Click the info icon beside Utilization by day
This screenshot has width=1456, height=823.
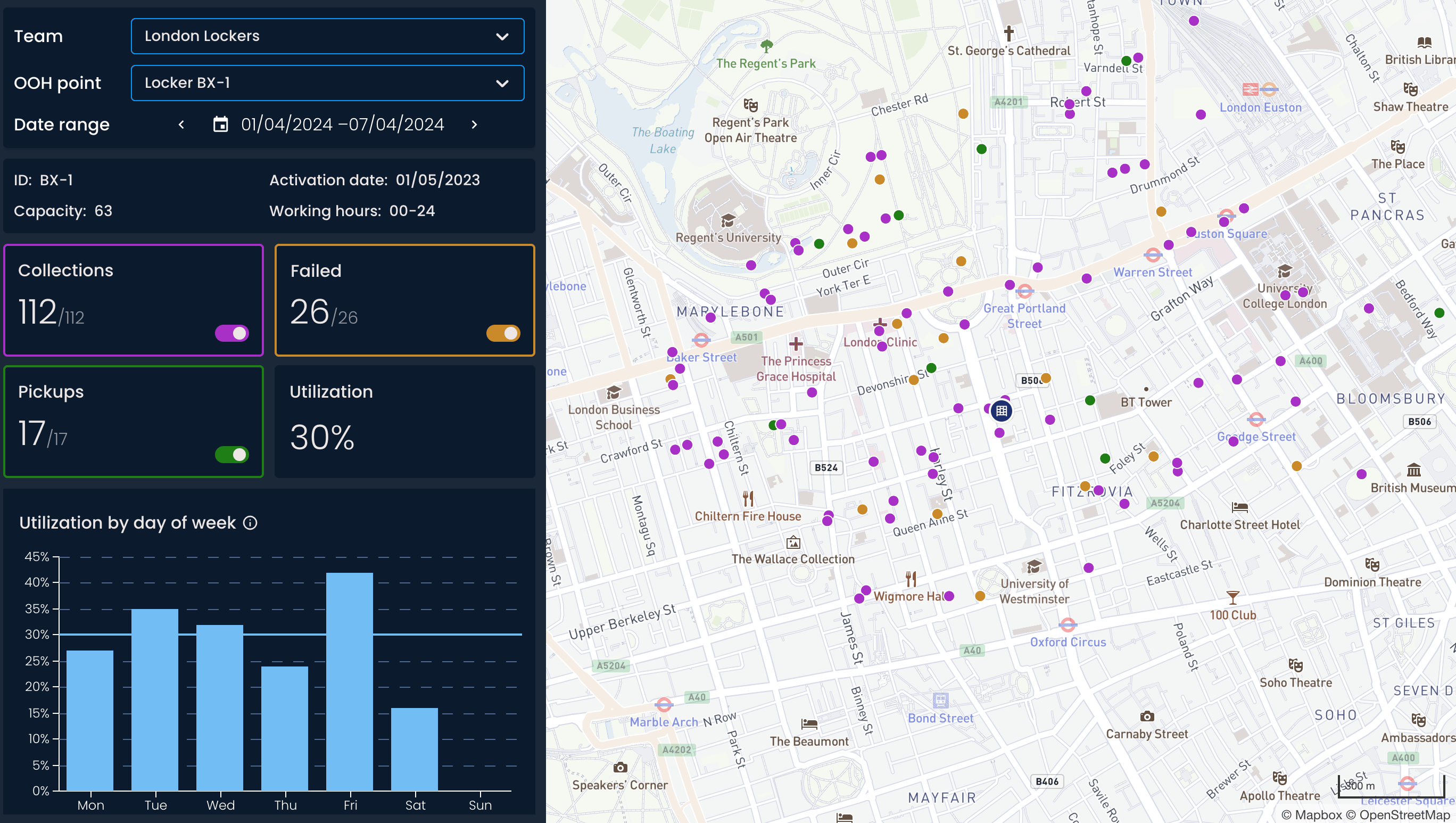pyautogui.click(x=250, y=523)
